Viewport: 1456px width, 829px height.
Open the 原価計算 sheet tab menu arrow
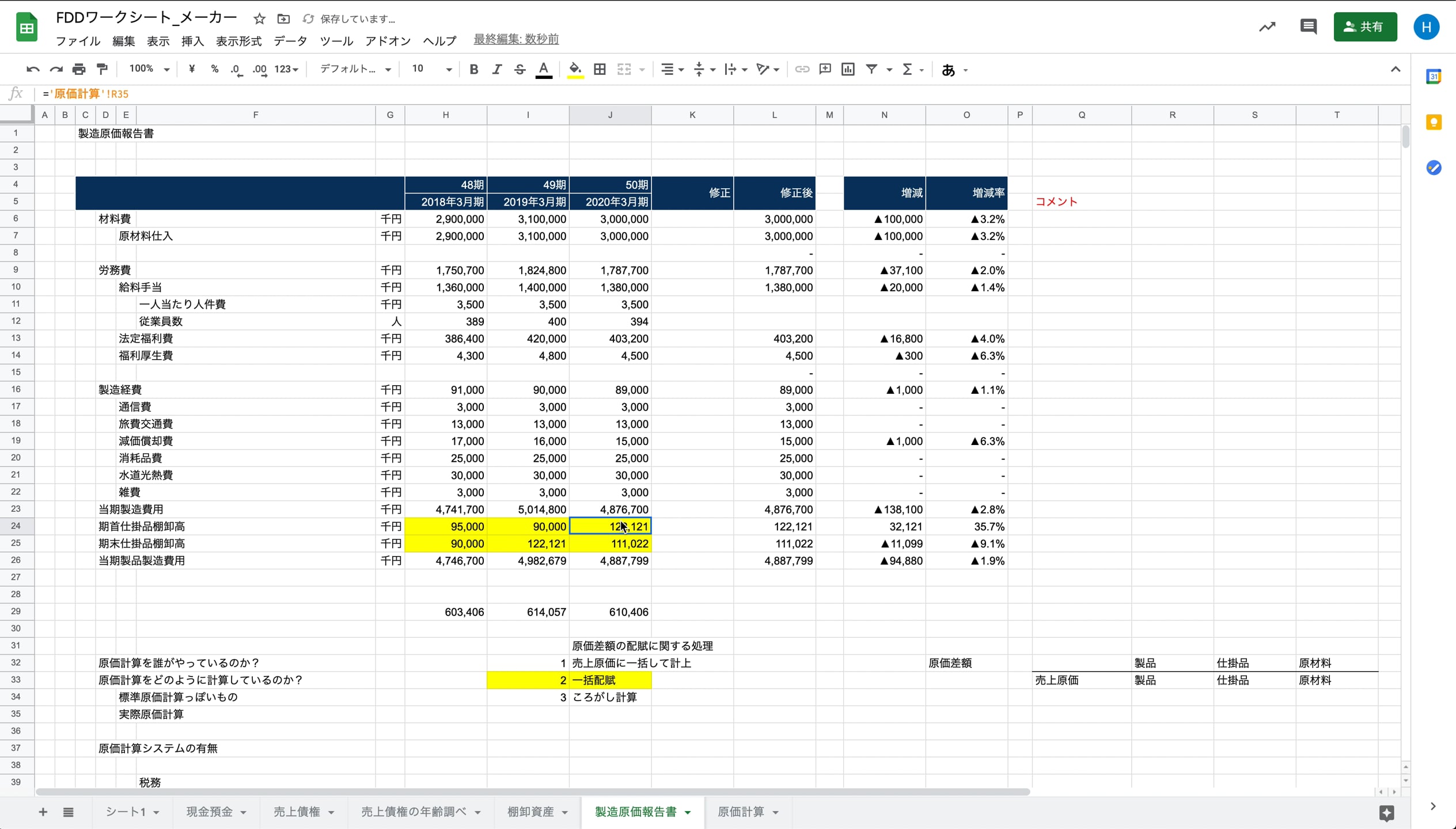775,812
